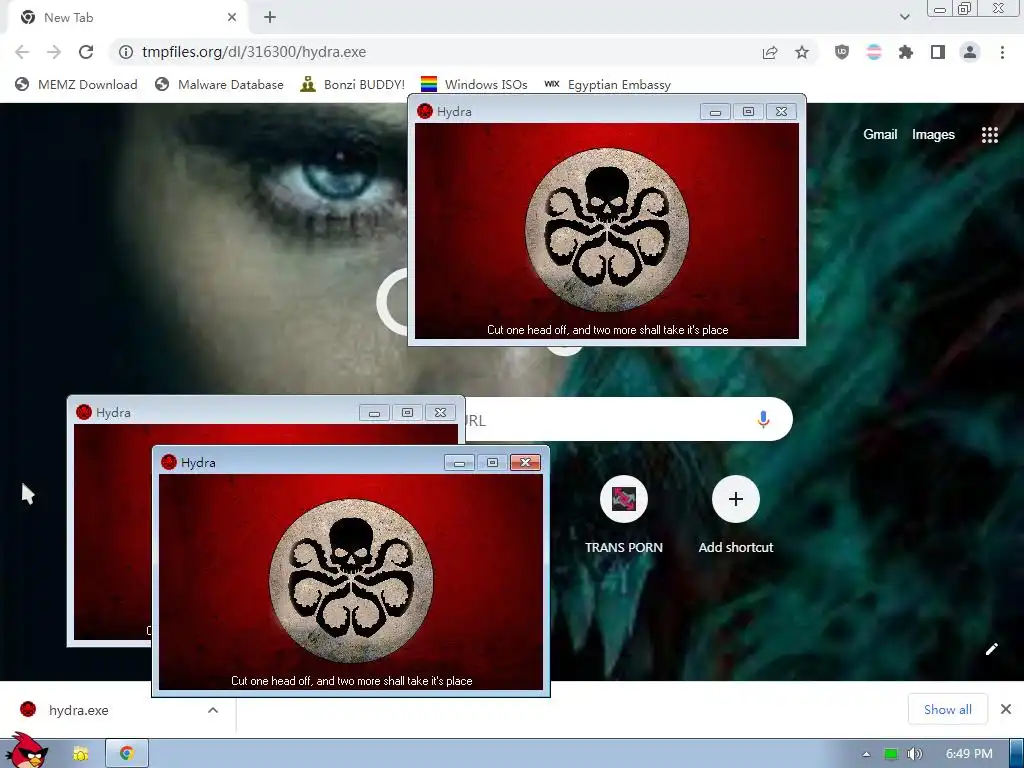Maximize the top Hydra window
Screen dimensions: 1024x768
coord(748,112)
